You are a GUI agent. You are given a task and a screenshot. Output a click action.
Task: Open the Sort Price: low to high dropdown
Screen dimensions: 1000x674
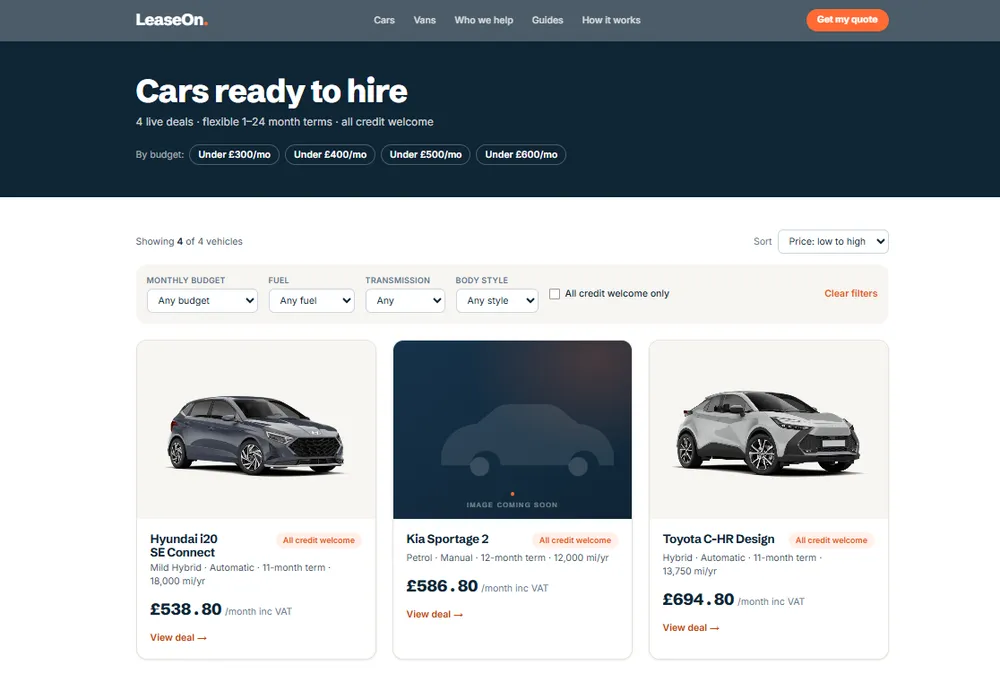point(833,242)
